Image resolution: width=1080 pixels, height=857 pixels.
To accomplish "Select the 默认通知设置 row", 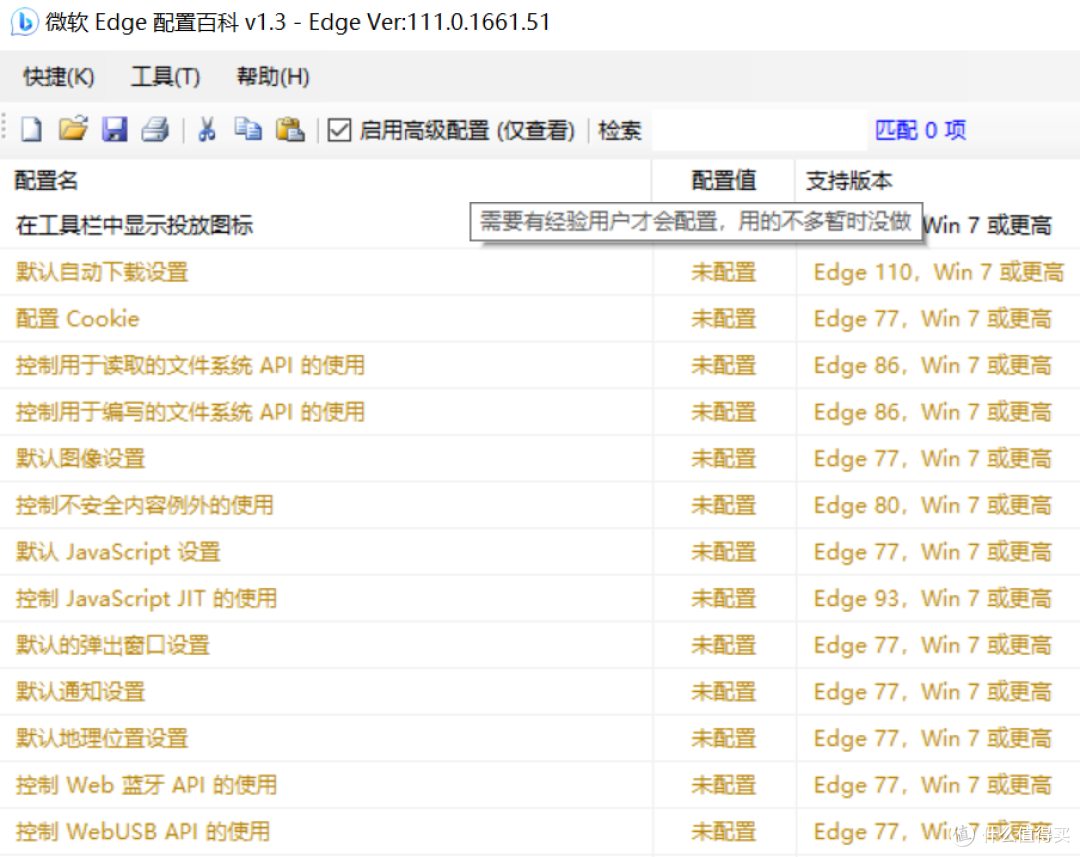I will coord(540,692).
